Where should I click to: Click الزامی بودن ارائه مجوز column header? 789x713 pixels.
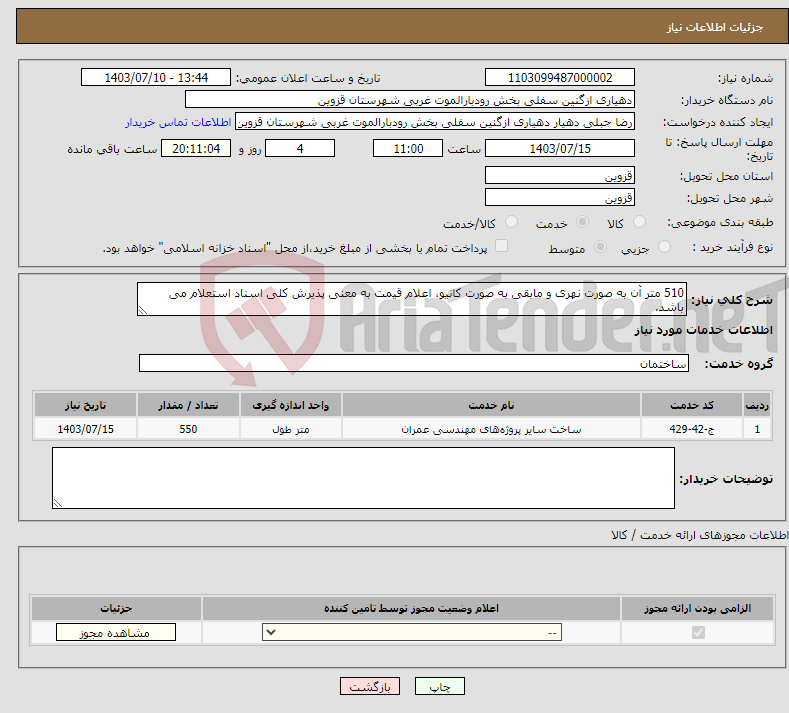point(697,608)
